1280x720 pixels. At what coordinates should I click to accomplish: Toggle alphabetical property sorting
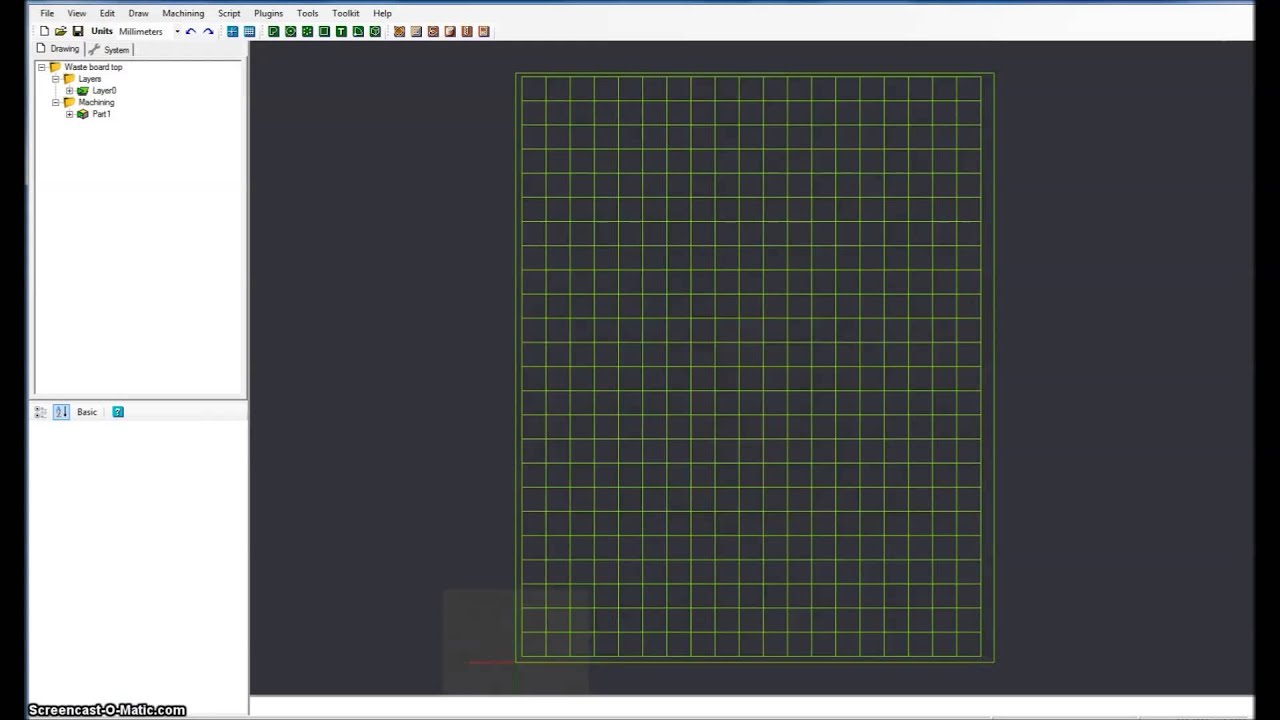coord(61,412)
